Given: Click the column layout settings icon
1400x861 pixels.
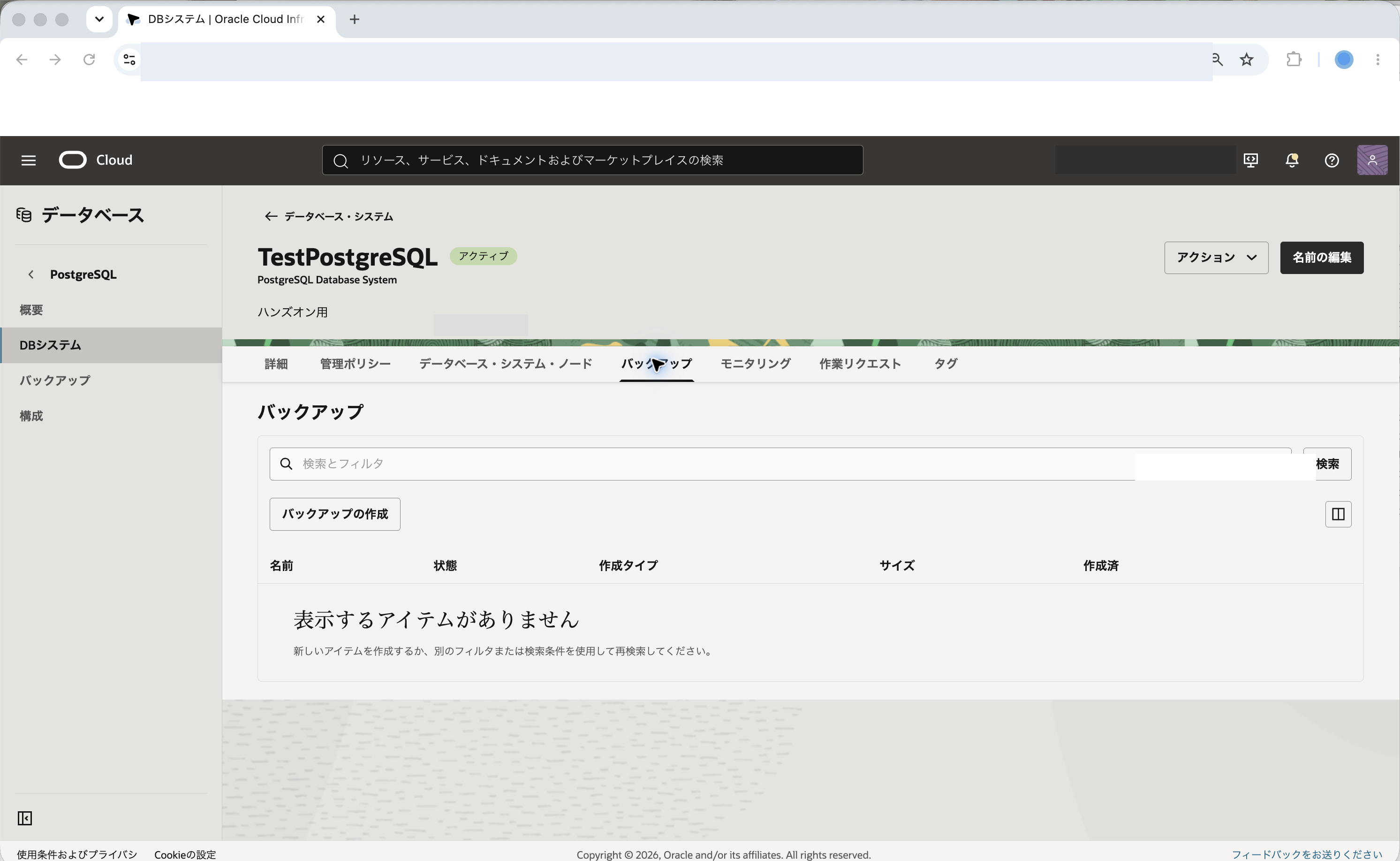Looking at the screenshot, I should click(x=1338, y=514).
